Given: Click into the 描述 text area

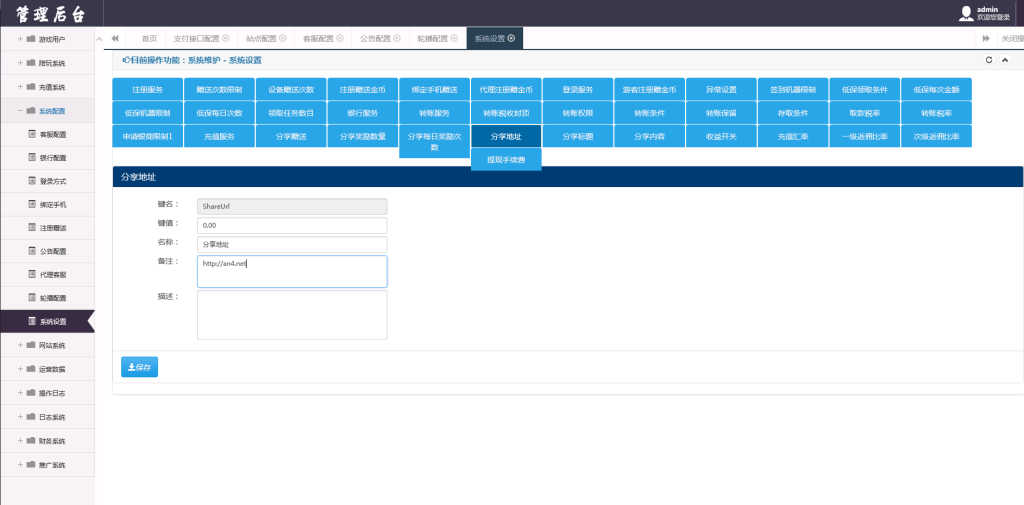Looking at the screenshot, I should click(292, 315).
